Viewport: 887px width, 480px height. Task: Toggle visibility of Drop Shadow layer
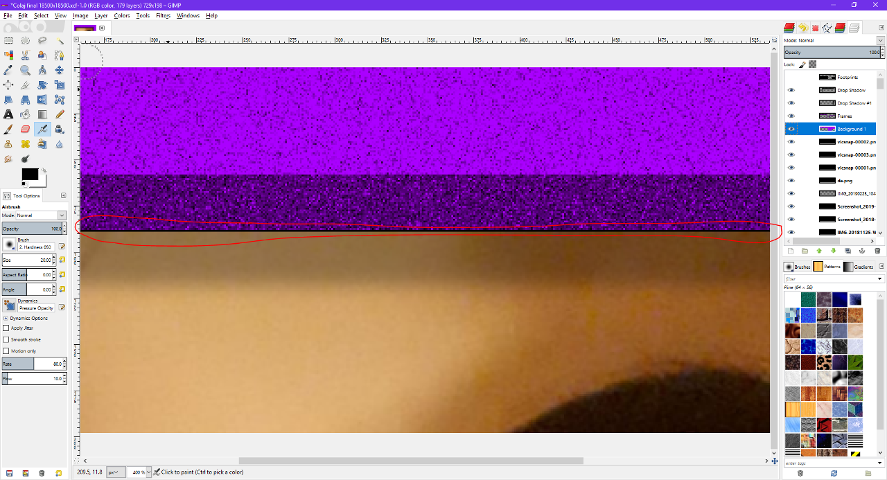pyautogui.click(x=791, y=90)
